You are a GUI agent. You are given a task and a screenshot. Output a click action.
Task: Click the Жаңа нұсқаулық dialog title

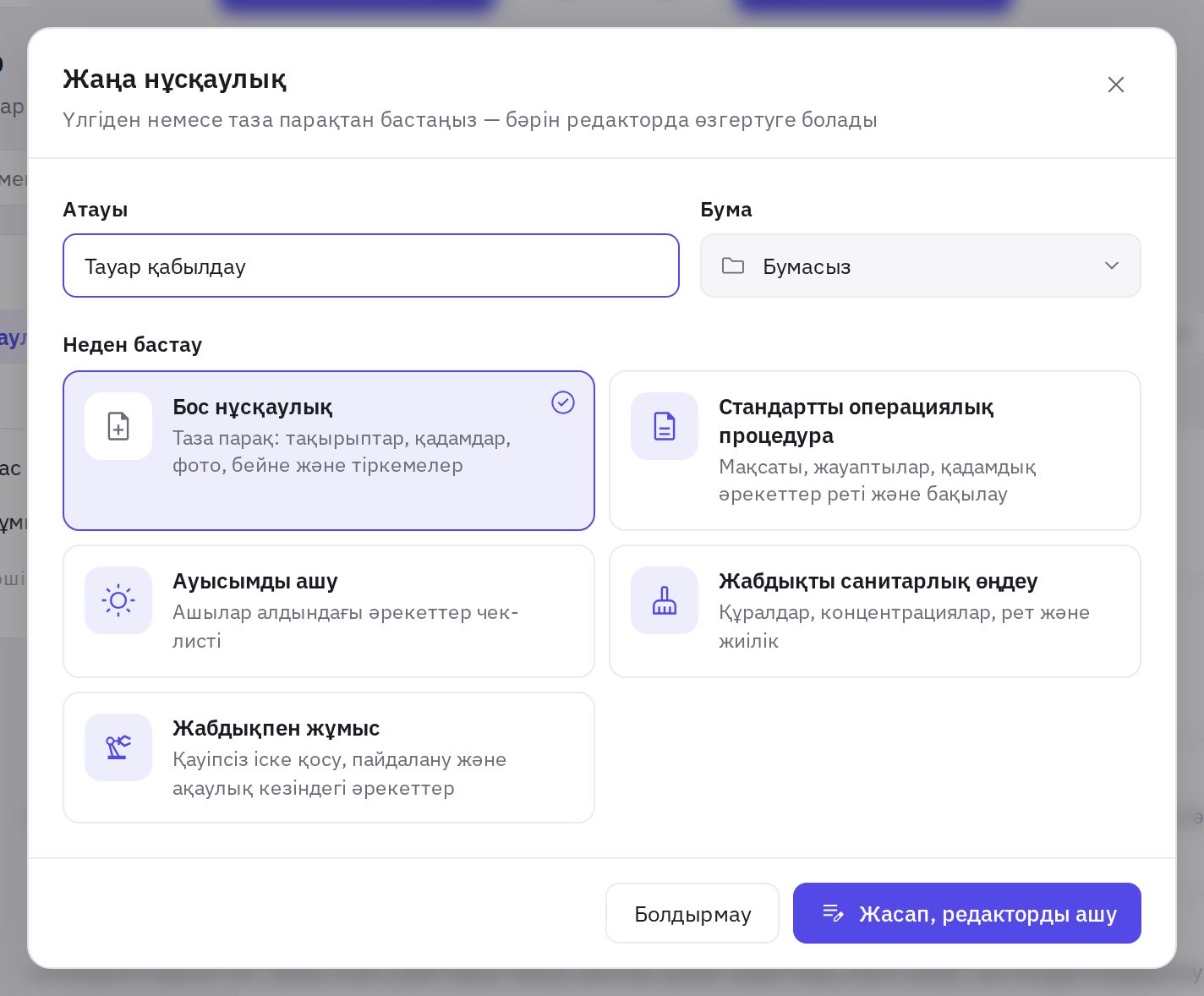[175, 79]
